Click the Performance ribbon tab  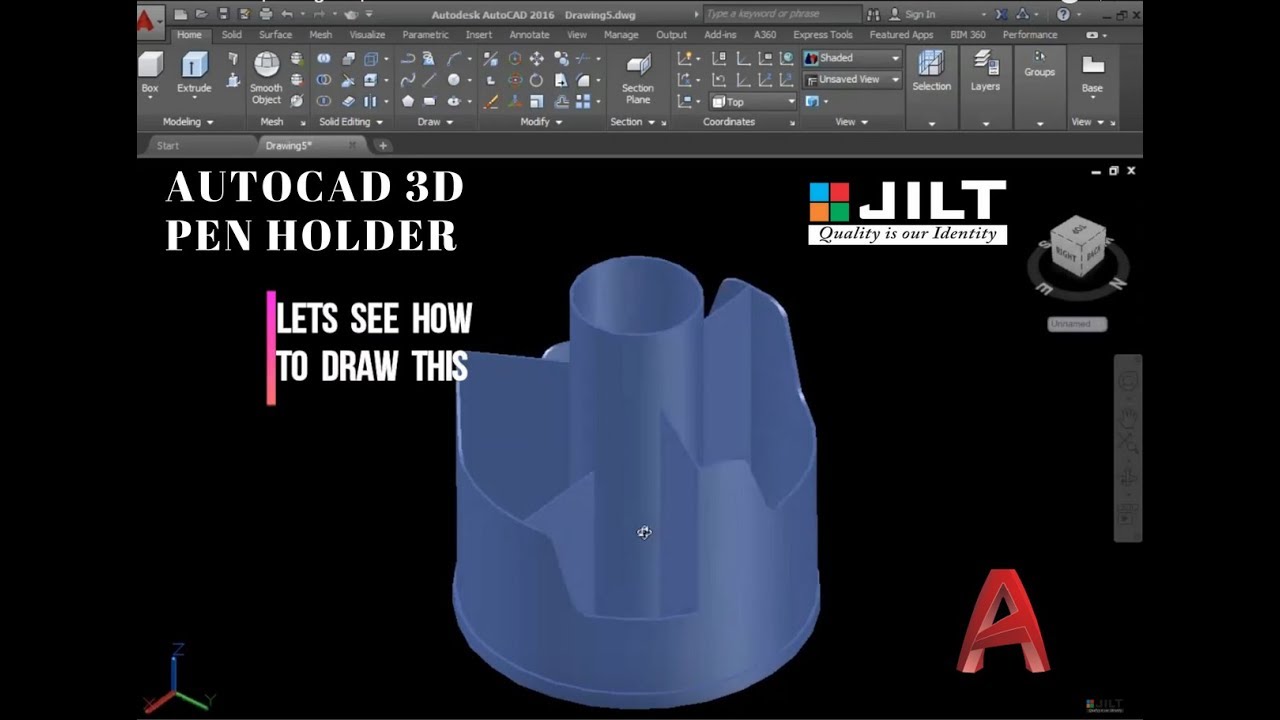pos(1030,35)
